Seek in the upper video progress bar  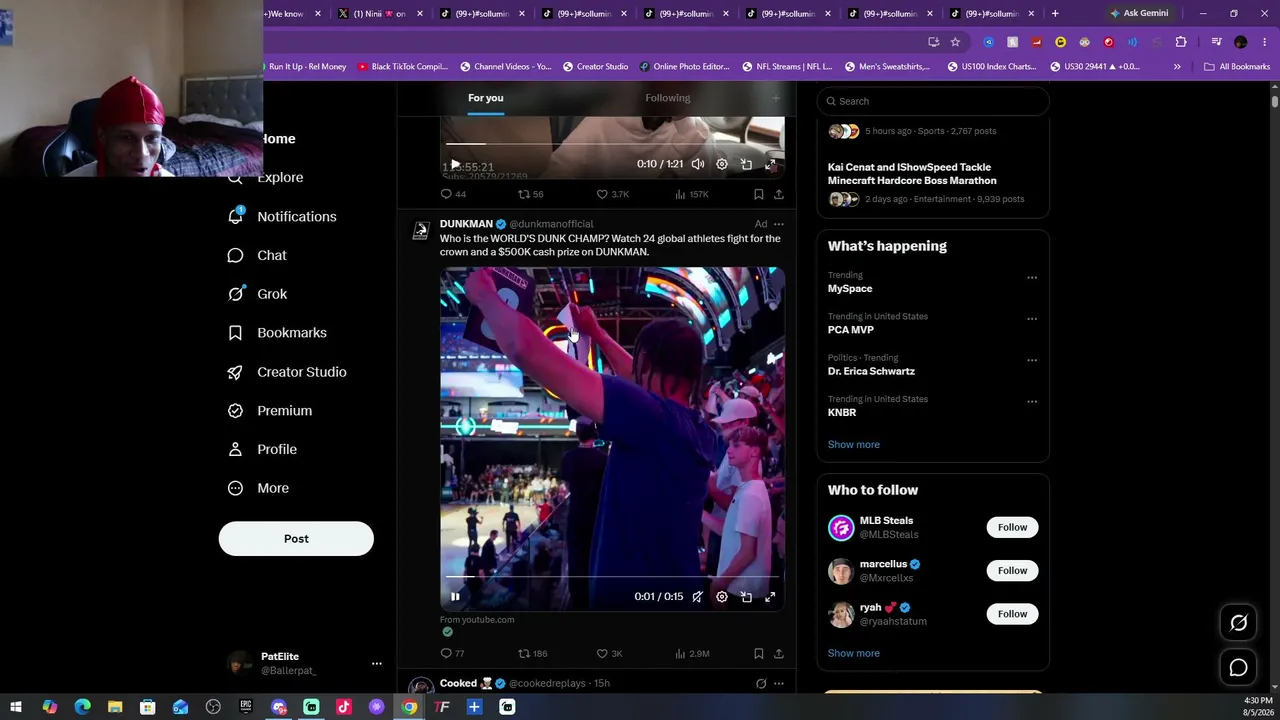coord(612,144)
